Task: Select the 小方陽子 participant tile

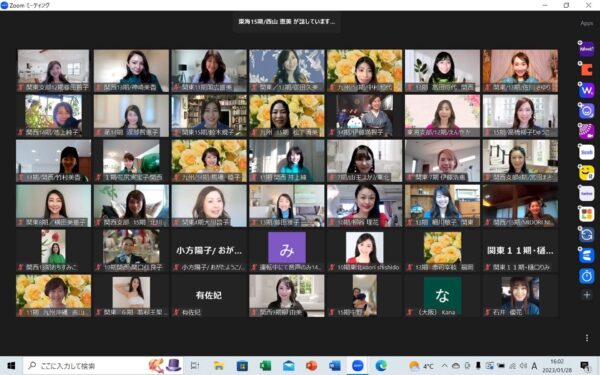Action: click(x=209, y=251)
